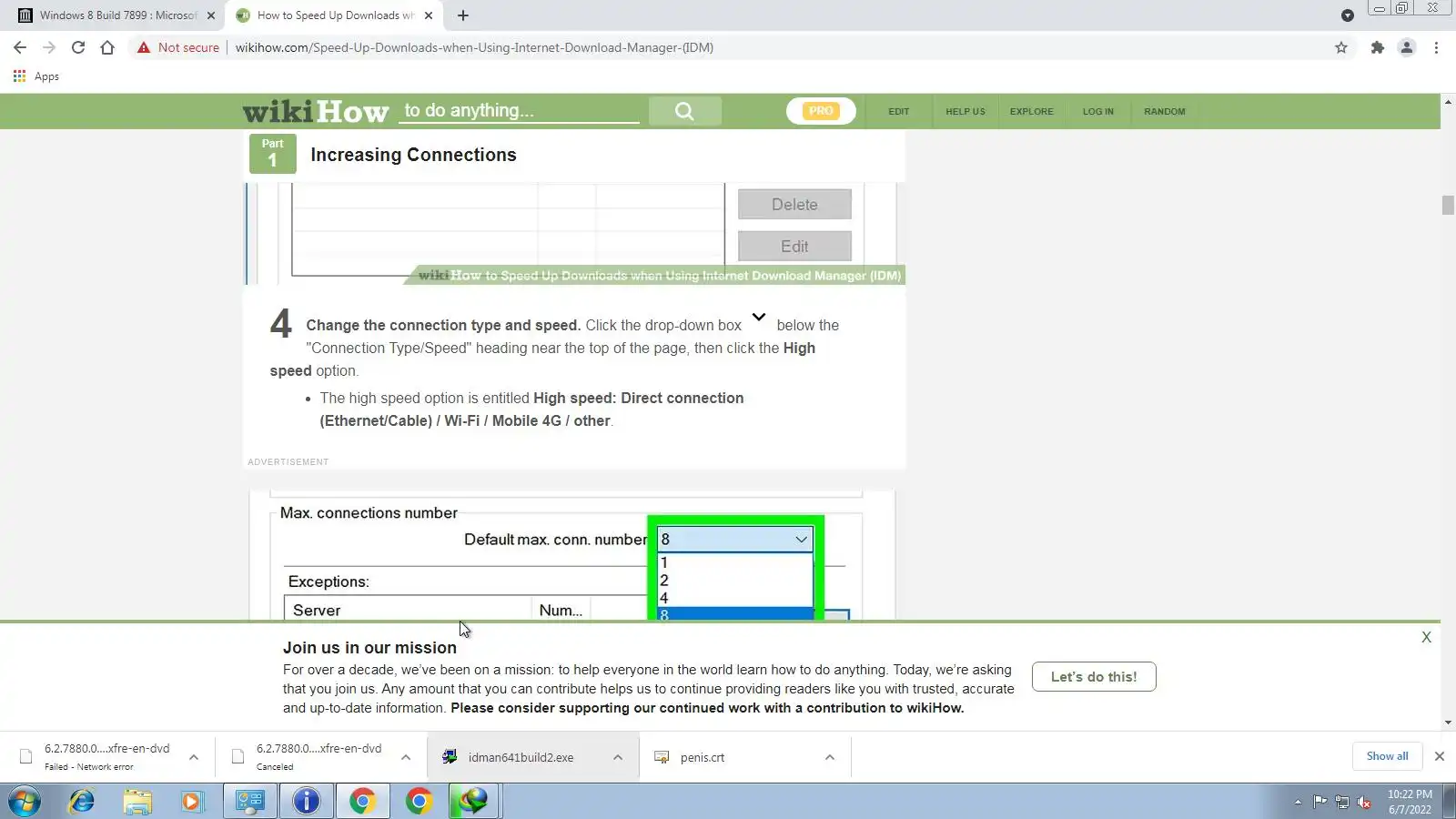1456x819 pixels.
Task: Expand options for the .crt download
Action: pyautogui.click(x=830, y=757)
